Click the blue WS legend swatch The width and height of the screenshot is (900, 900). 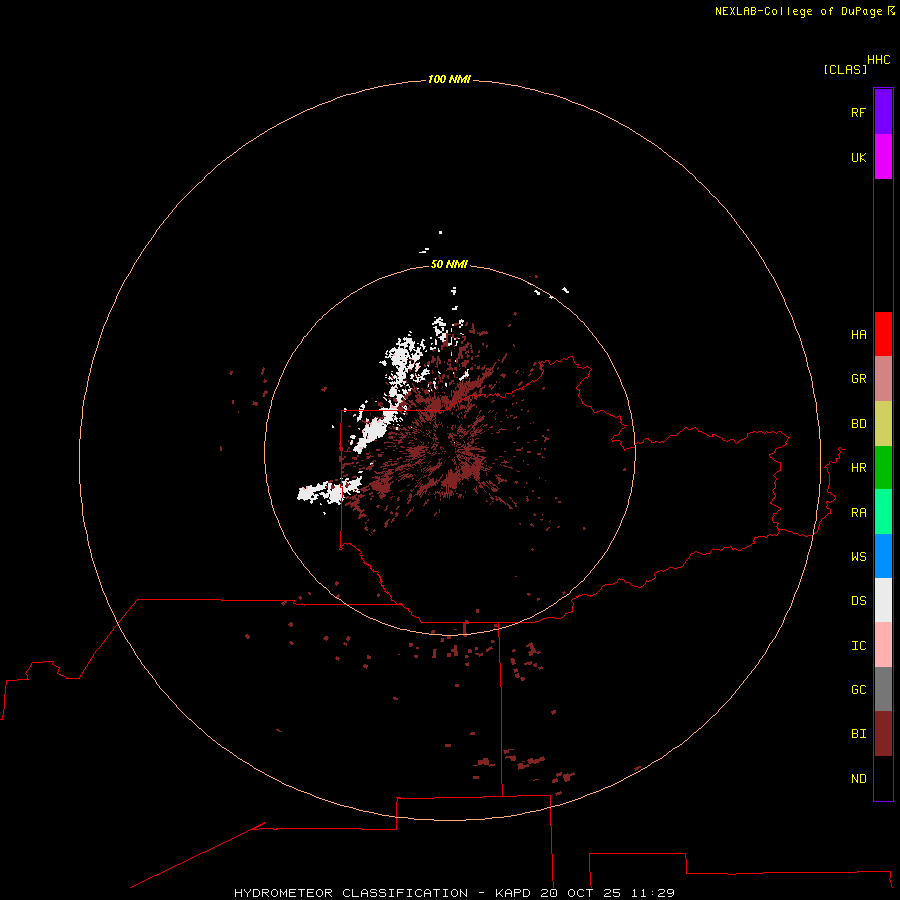[883, 556]
